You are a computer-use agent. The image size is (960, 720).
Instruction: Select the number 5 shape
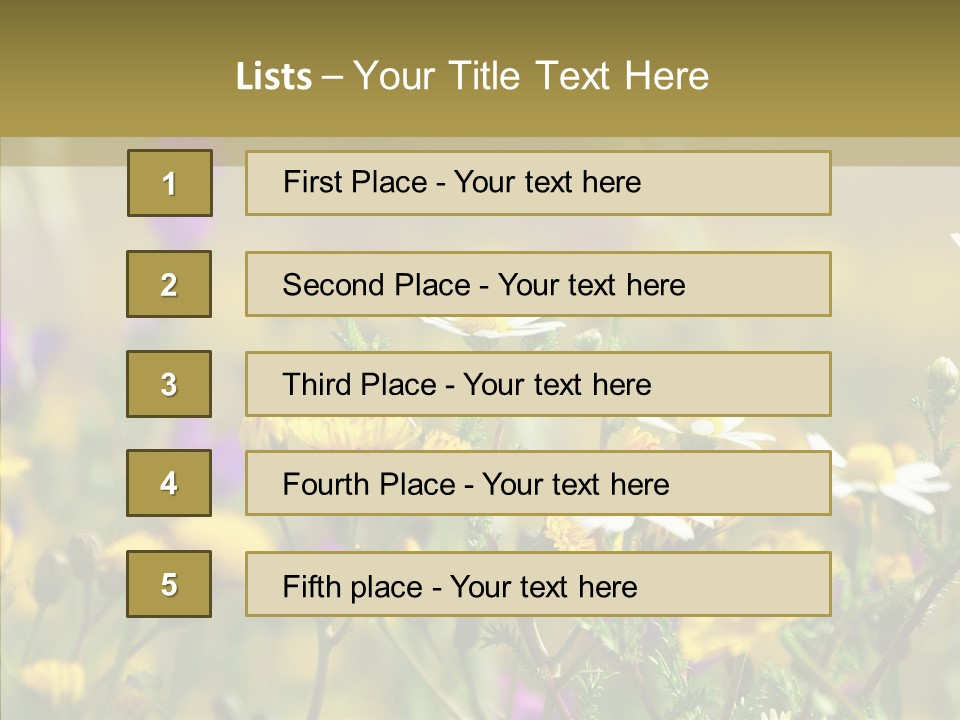tap(169, 584)
